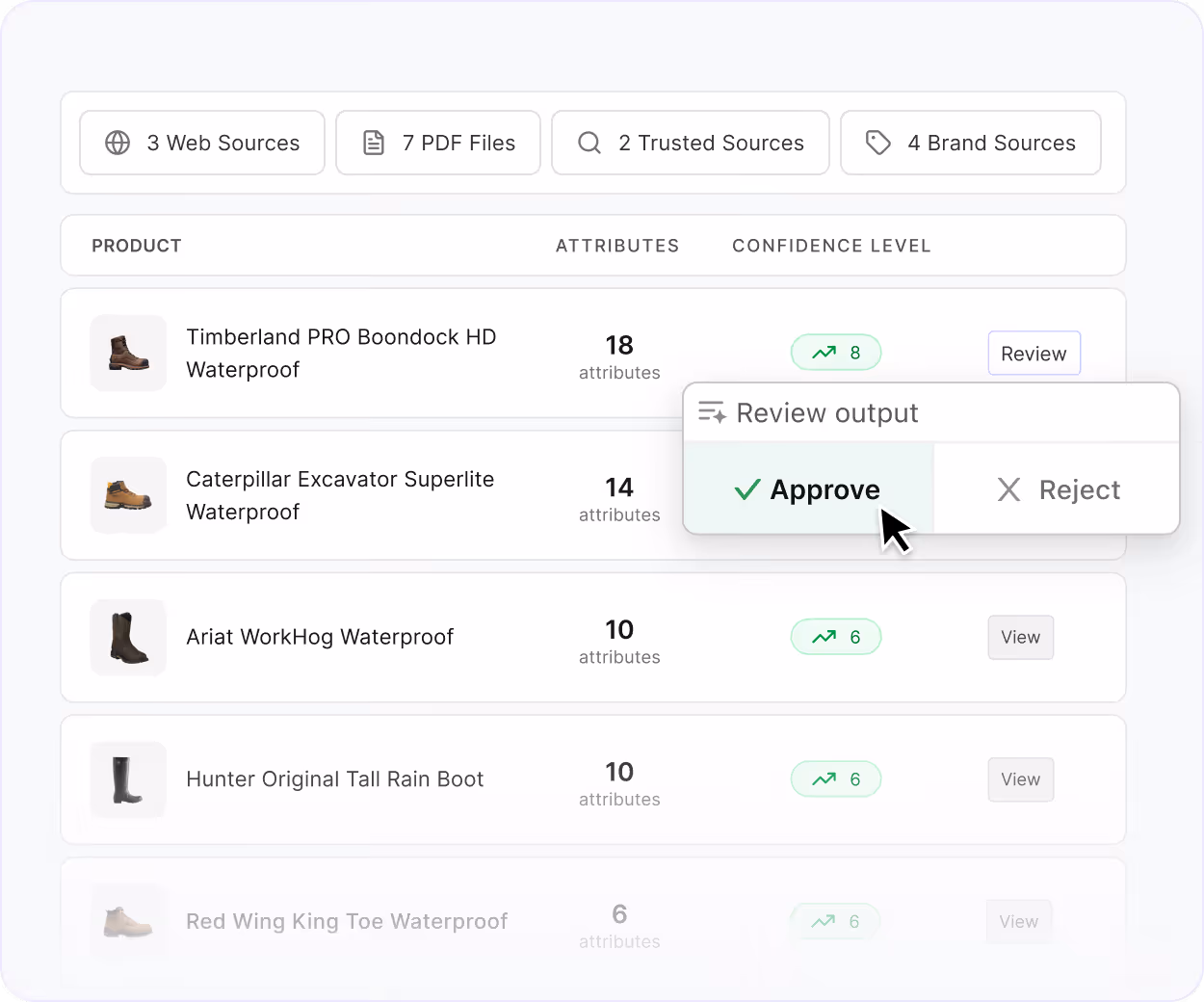Click the ATTRIBUTES column header
The width and height of the screenshot is (1204, 1002).
coord(617,246)
